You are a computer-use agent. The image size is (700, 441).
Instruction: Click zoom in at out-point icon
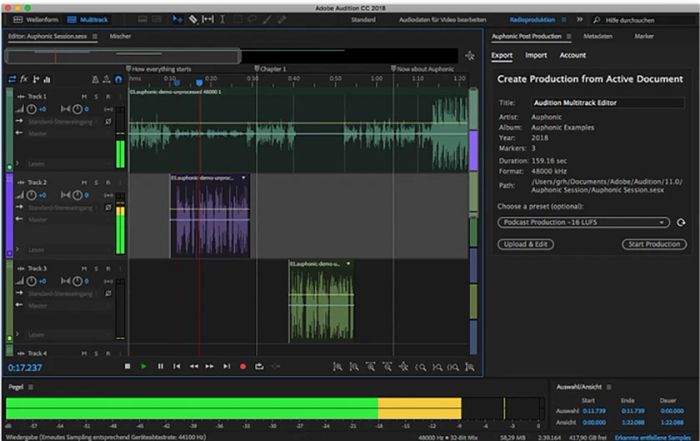[x=437, y=367]
